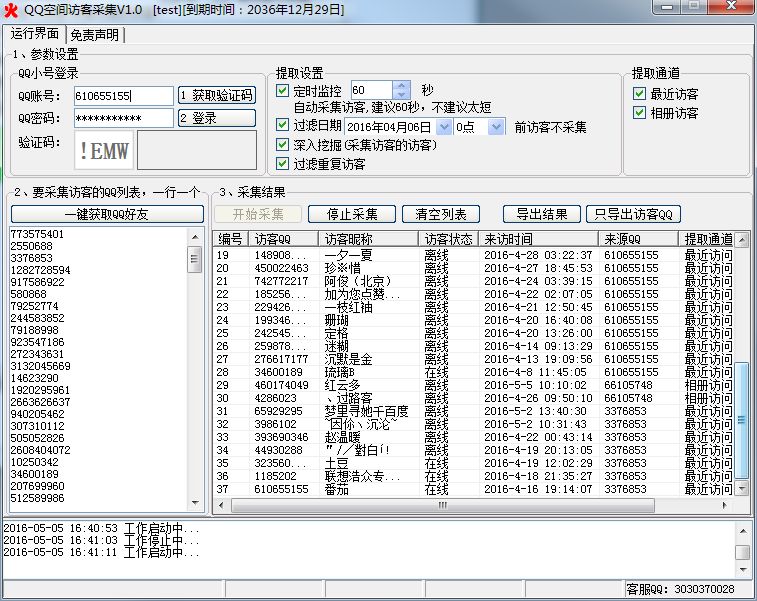Switch to the 免责声明 tab
757x601 pixels.
coord(95,35)
